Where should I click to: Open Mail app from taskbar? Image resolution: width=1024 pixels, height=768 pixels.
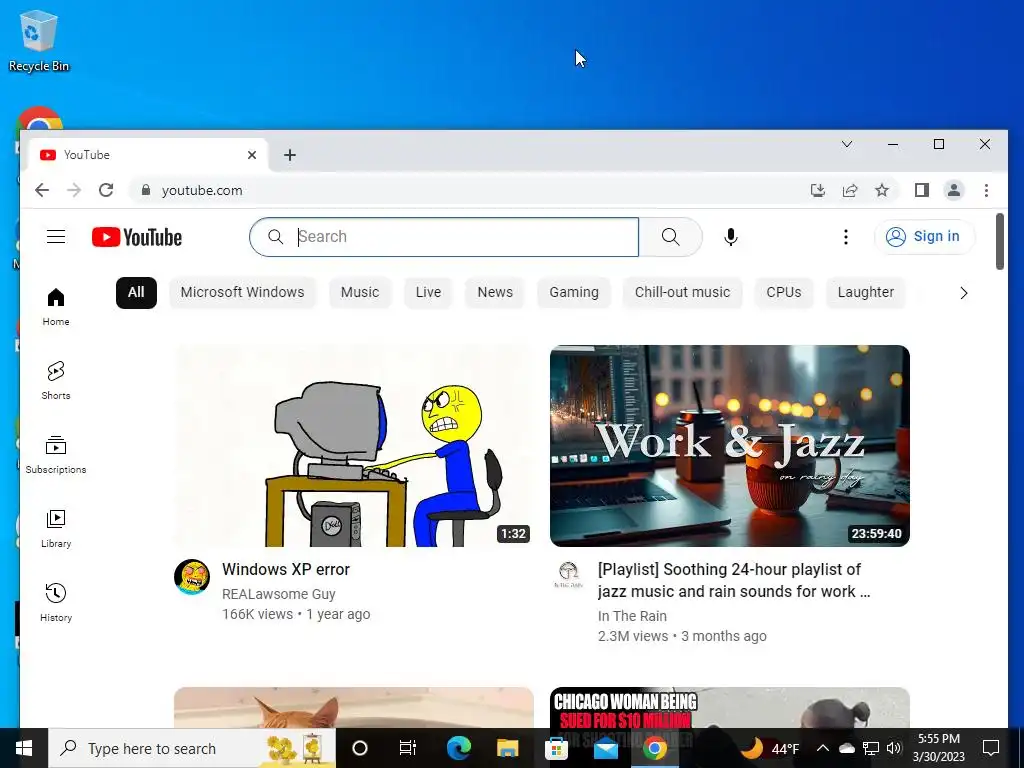click(605, 748)
